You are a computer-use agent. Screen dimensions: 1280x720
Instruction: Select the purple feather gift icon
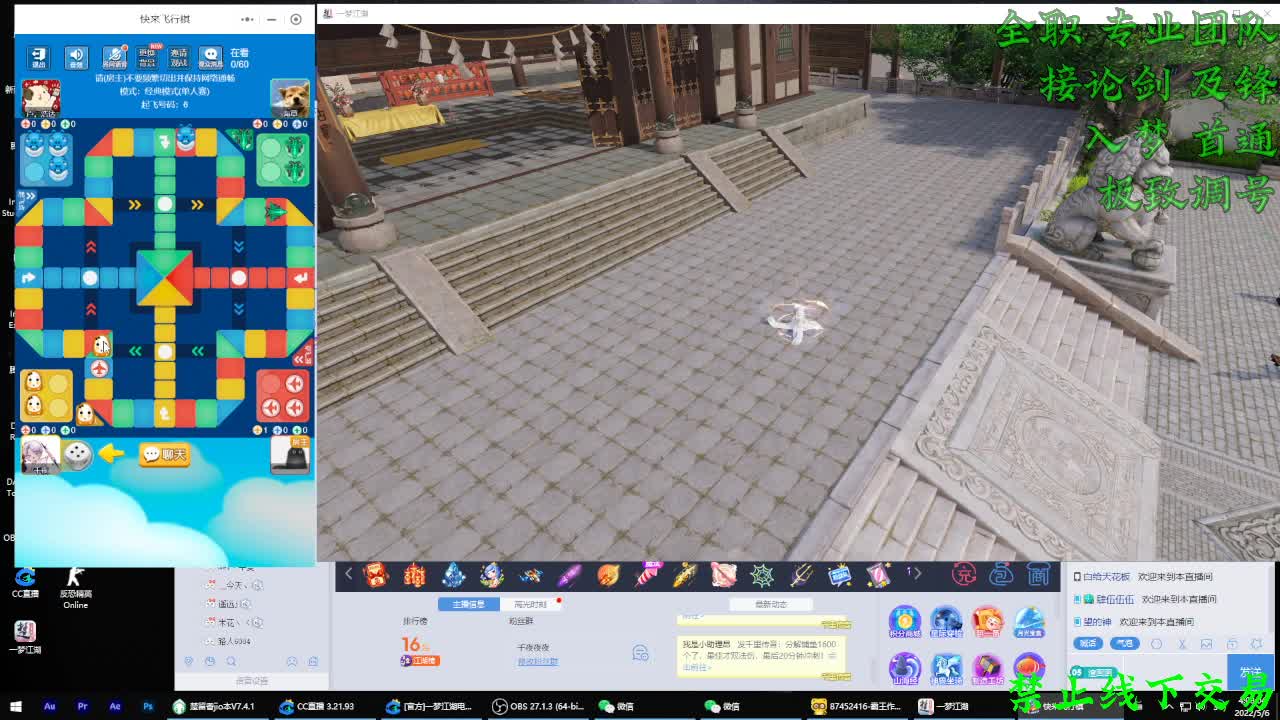(569, 575)
